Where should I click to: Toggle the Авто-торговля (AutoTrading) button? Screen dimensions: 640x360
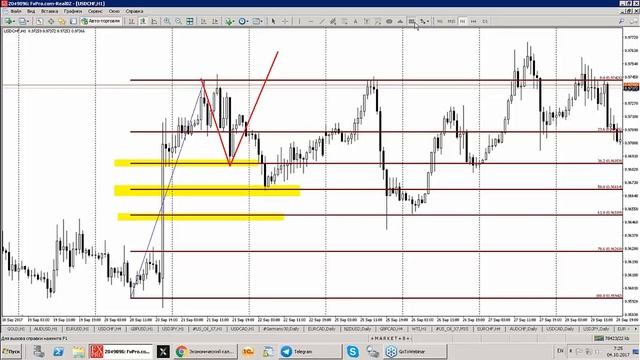[x=101, y=21]
